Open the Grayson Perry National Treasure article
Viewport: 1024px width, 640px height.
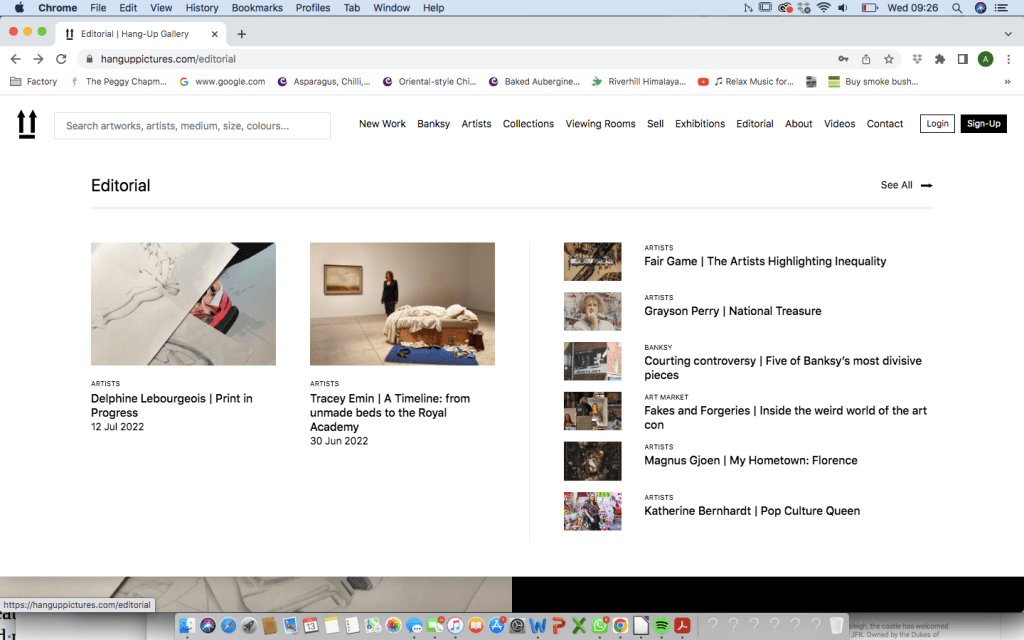[x=732, y=311]
